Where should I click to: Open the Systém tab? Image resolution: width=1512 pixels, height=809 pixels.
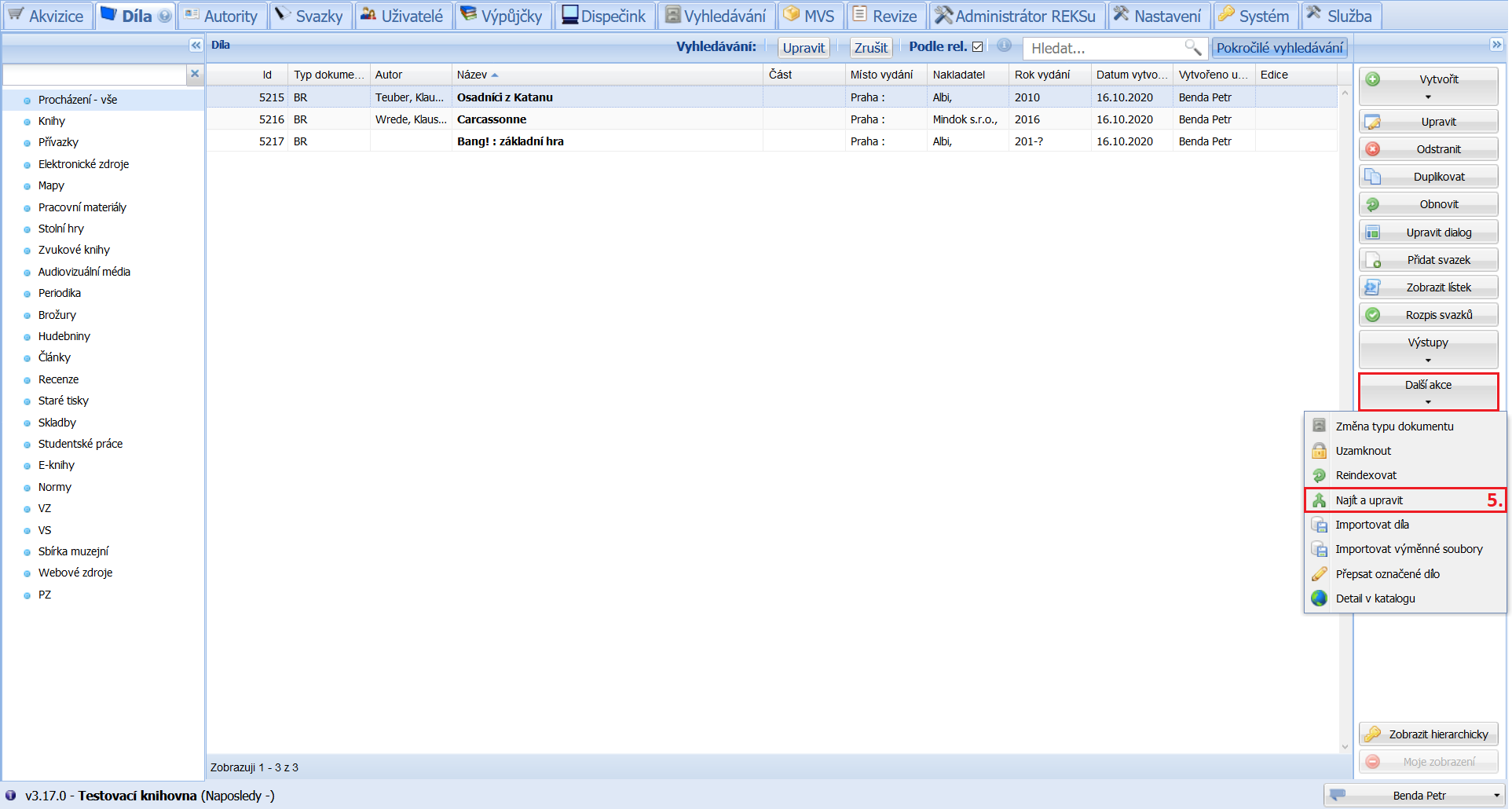pos(1255,16)
